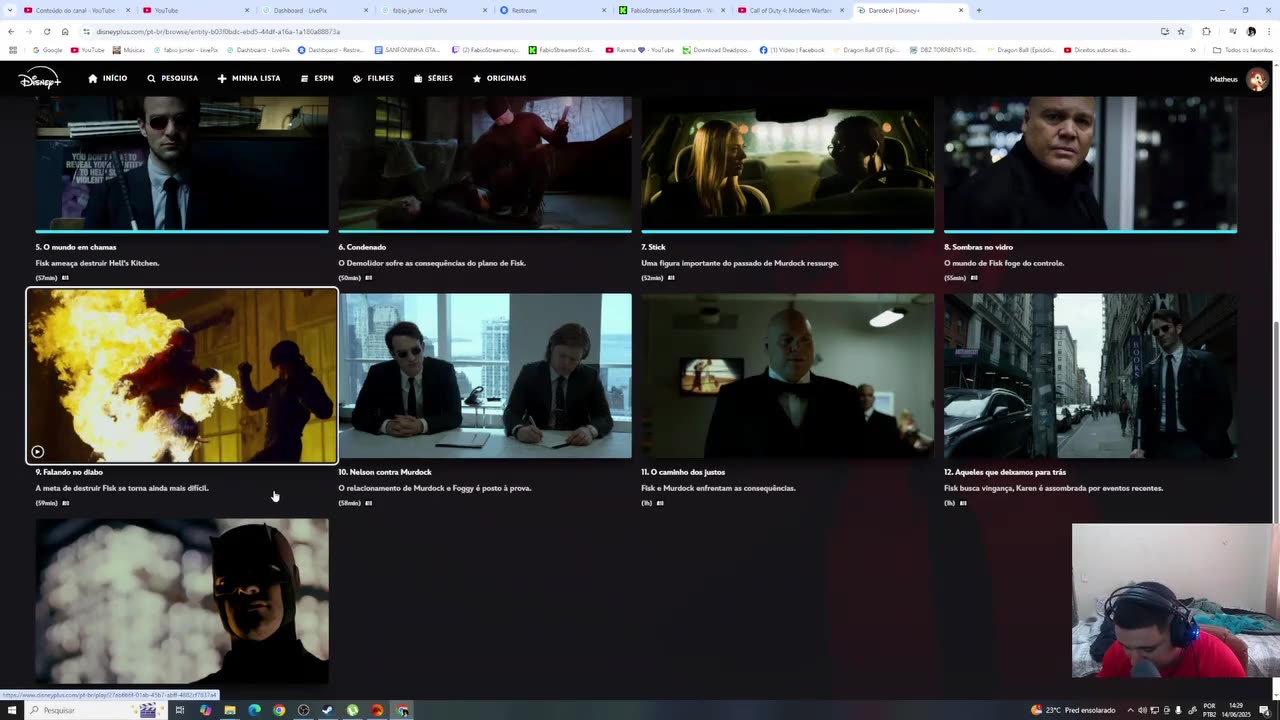
Task: Click the page vertical scrollbar
Action: click(x=1275, y=380)
